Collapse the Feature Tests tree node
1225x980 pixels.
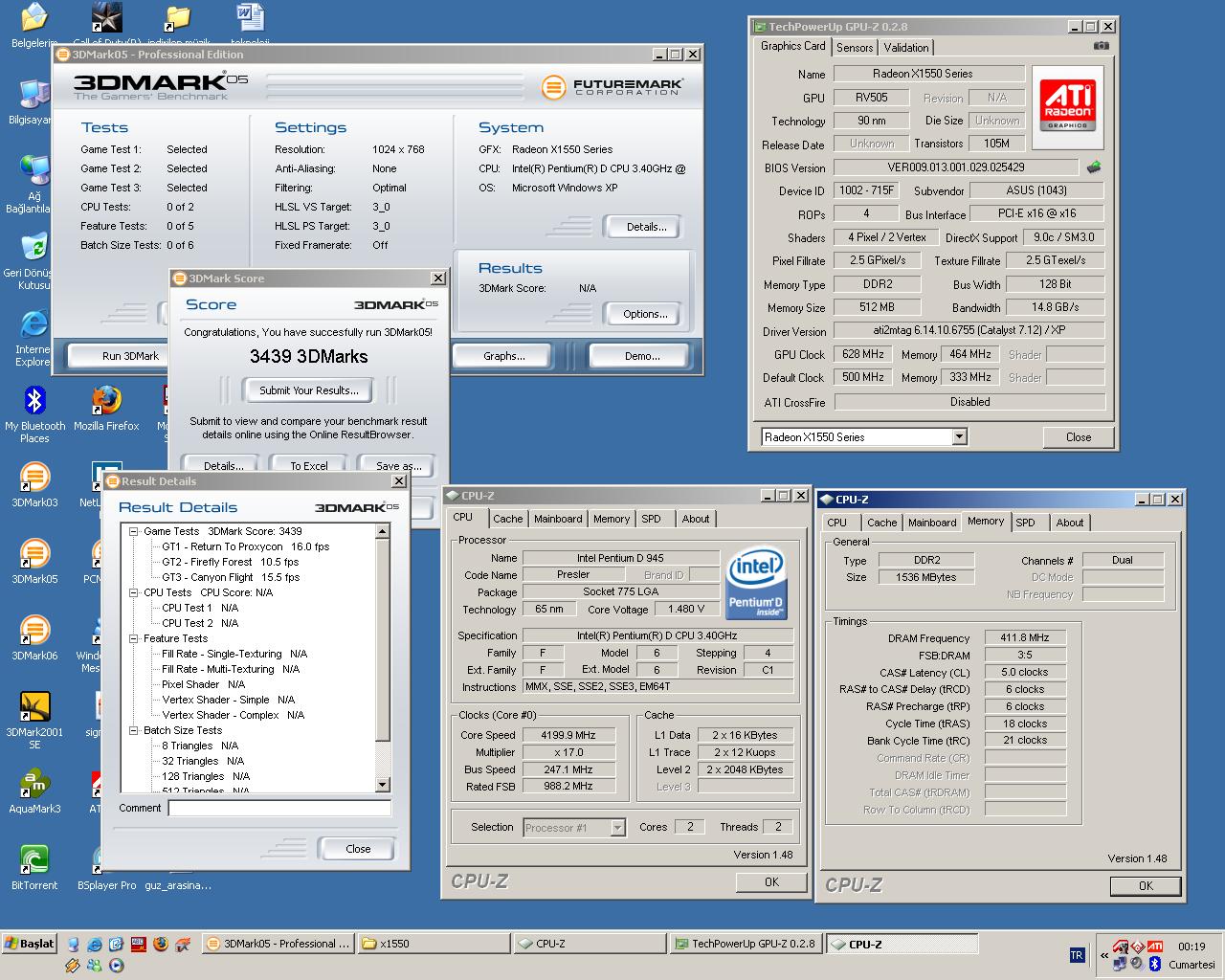click(134, 638)
